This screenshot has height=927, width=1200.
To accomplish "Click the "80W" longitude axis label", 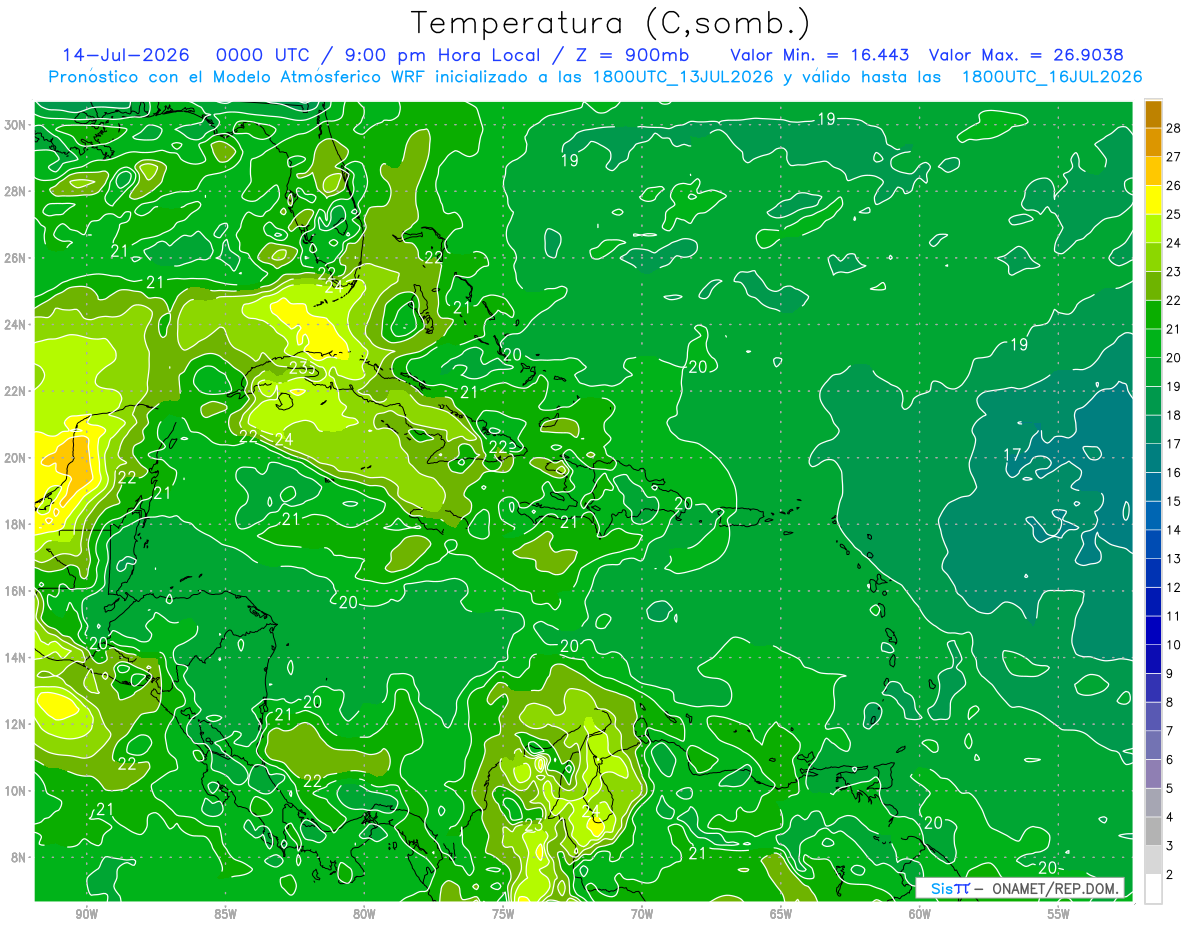I will pyautogui.click(x=364, y=915).
